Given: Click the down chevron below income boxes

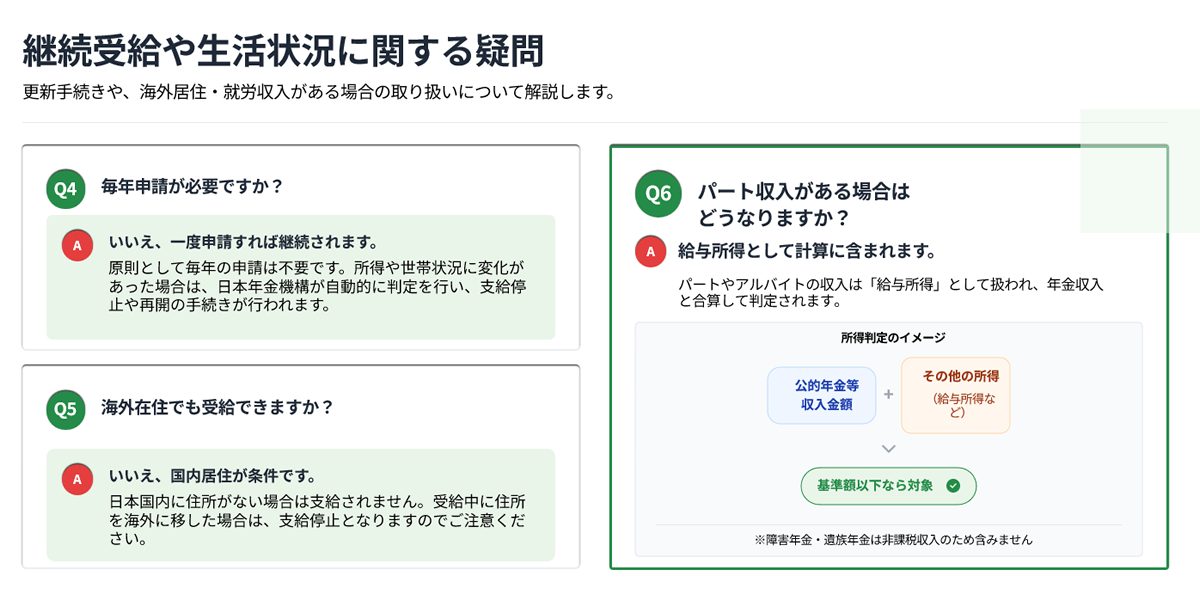Looking at the screenshot, I should [888, 448].
